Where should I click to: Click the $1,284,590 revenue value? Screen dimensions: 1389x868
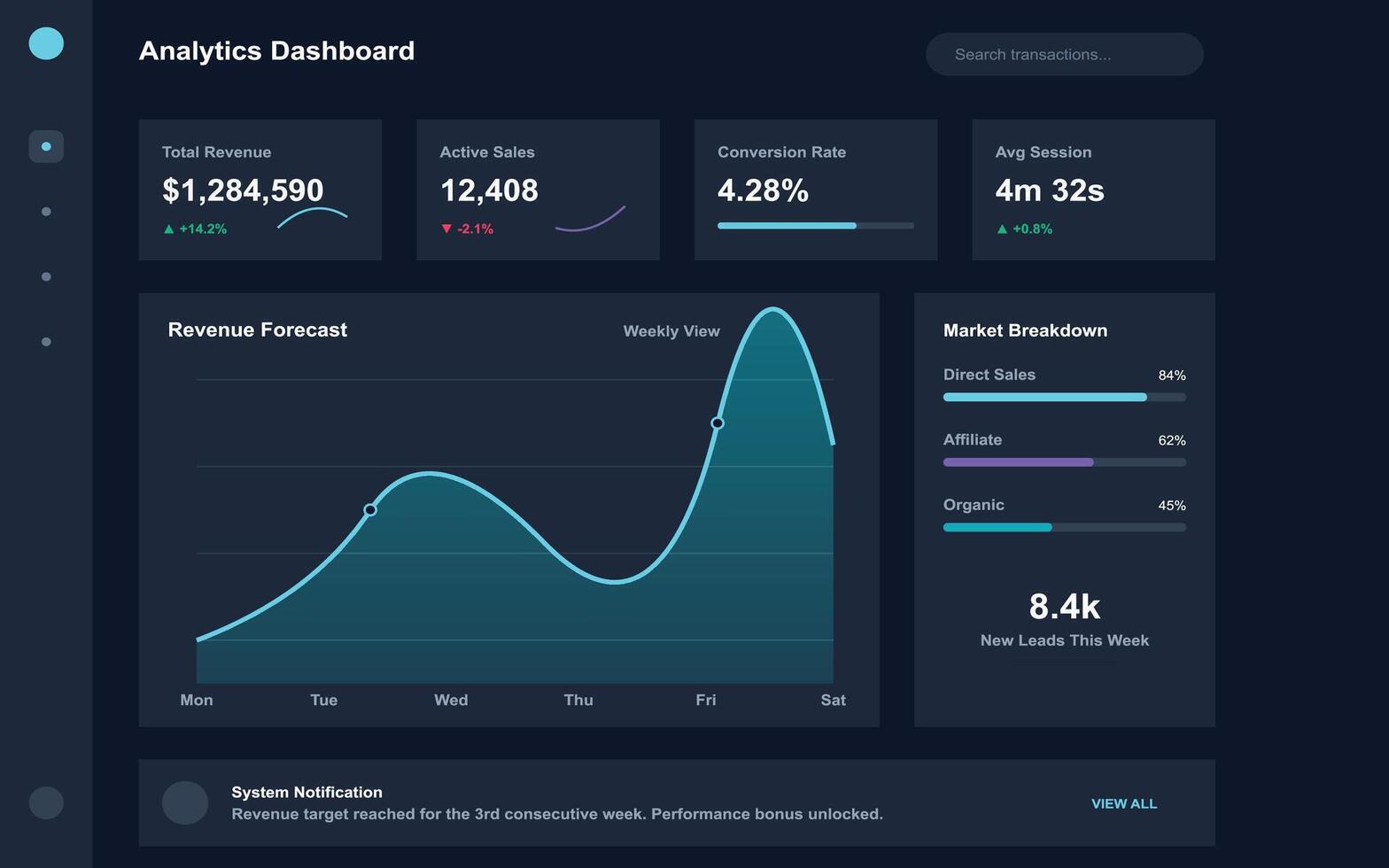[x=243, y=190]
